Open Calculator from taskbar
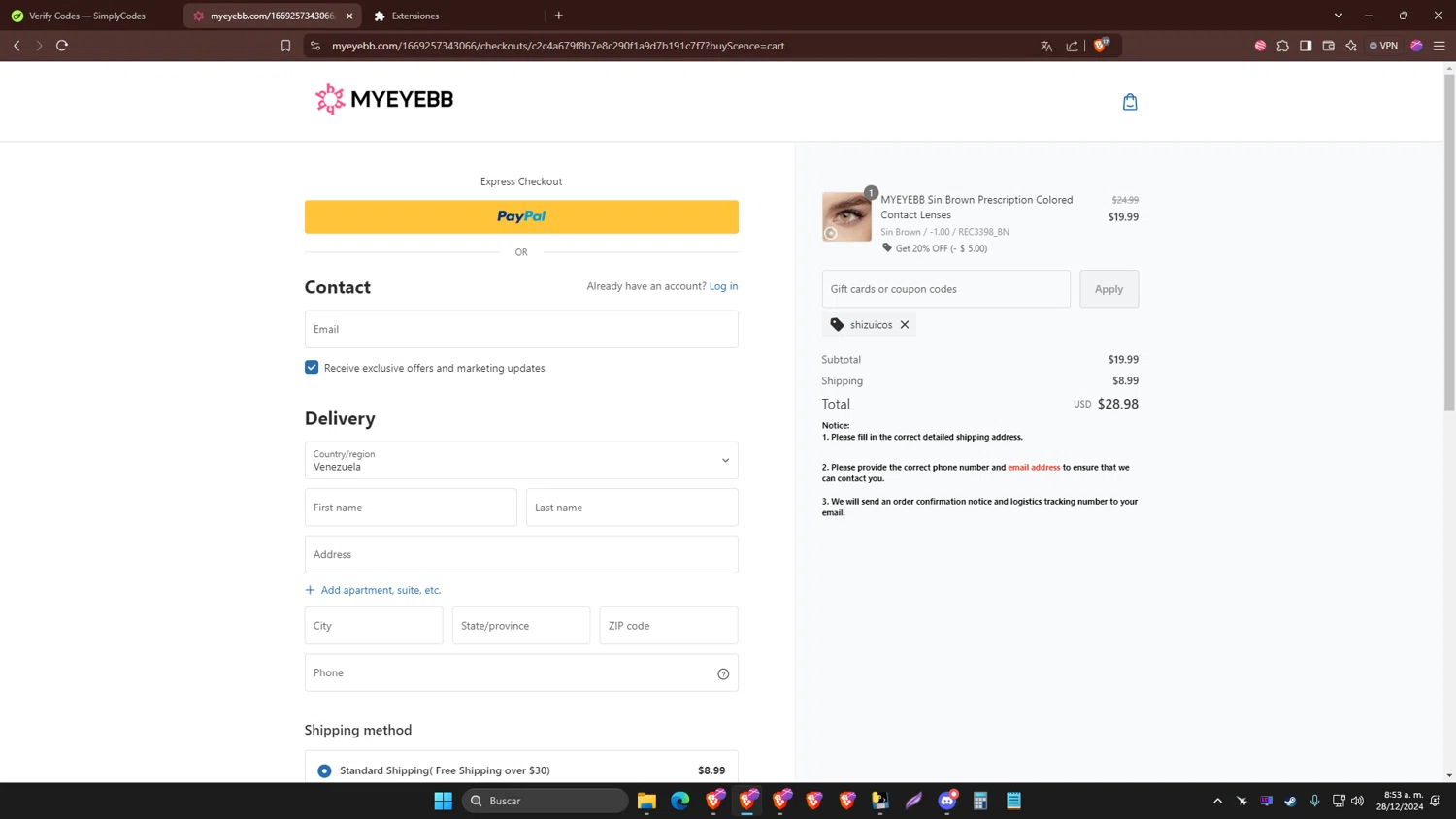 (980, 801)
